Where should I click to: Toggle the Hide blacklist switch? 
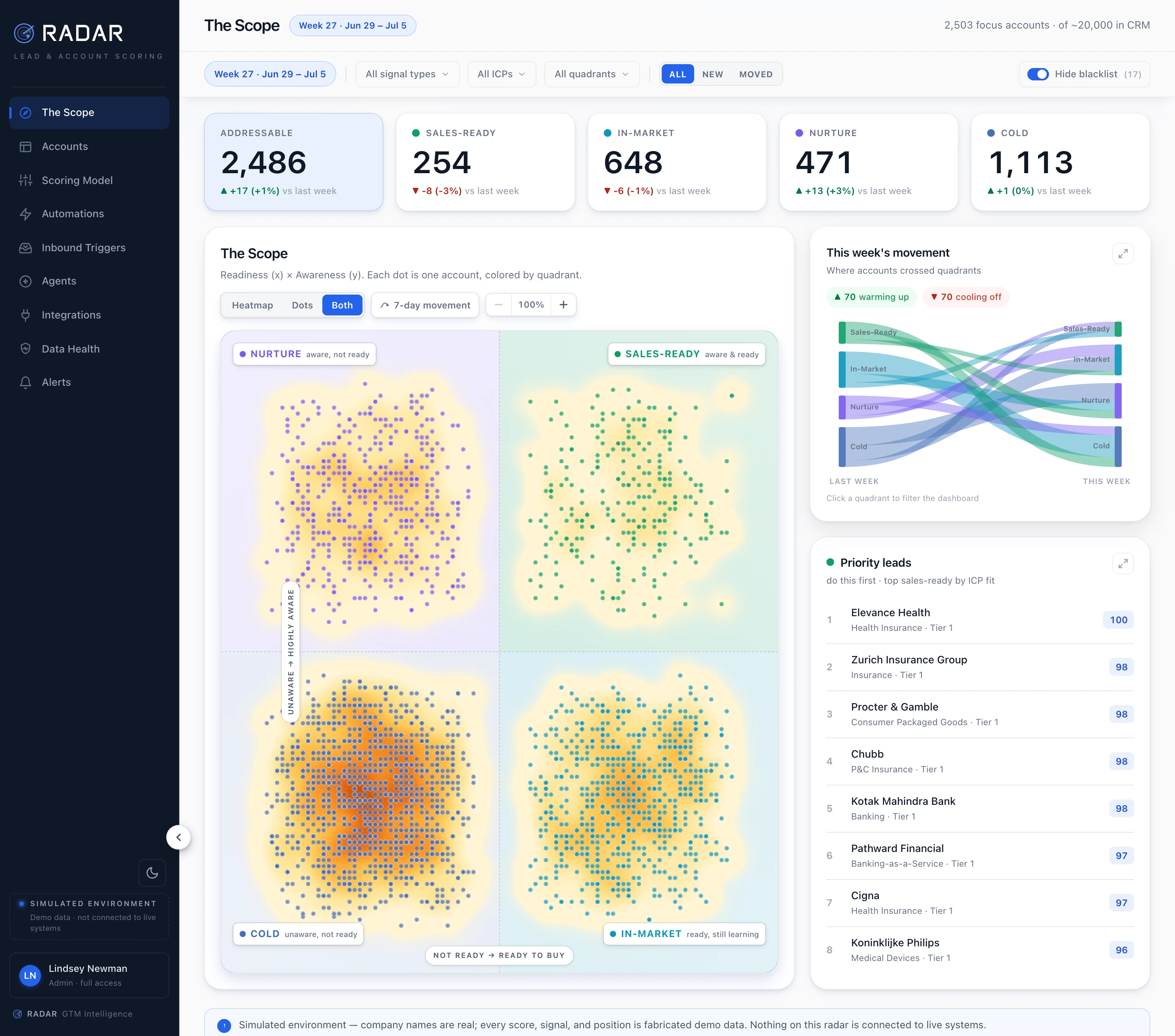tap(1038, 74)
